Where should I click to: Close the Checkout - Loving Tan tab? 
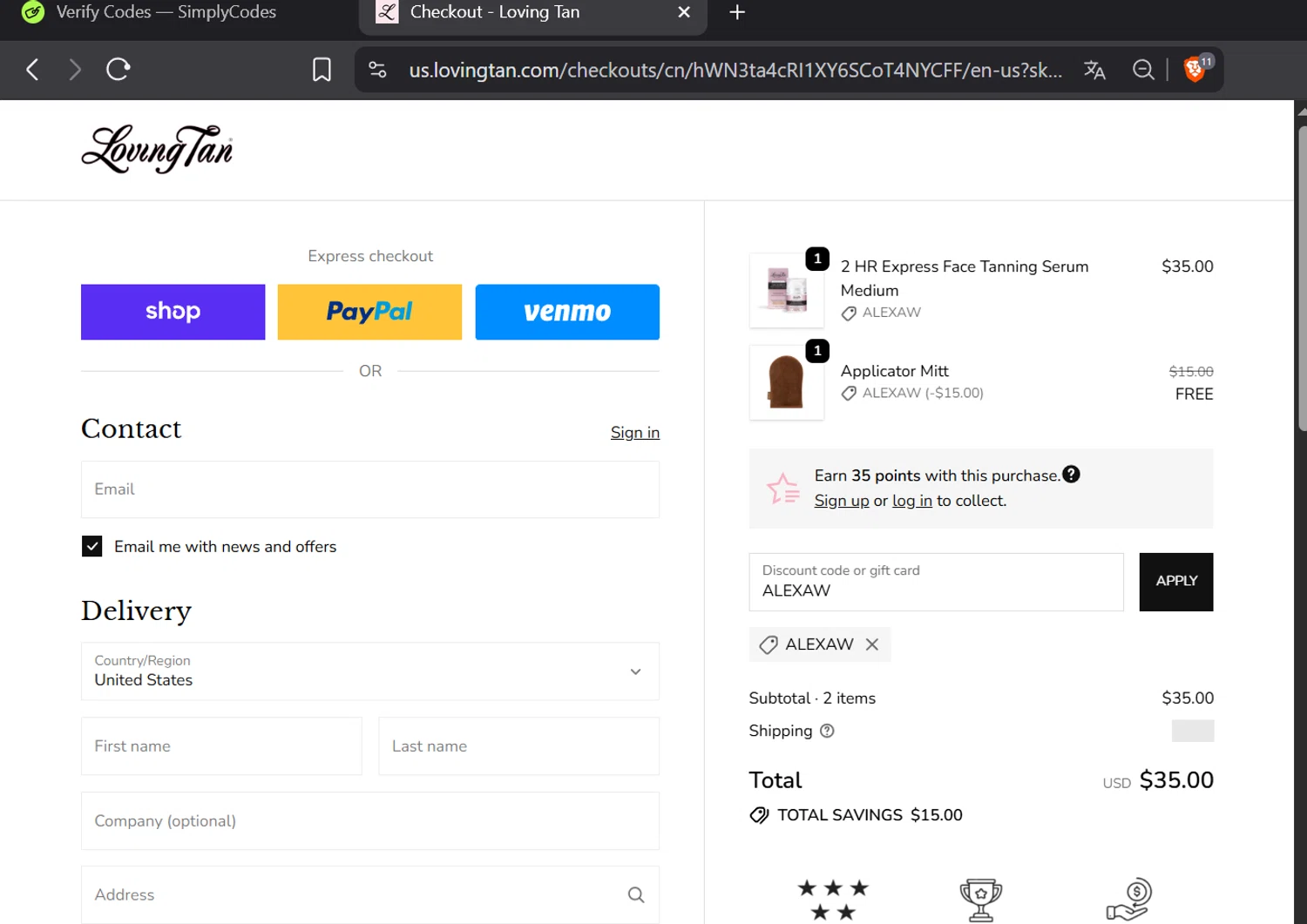(684, 12)
